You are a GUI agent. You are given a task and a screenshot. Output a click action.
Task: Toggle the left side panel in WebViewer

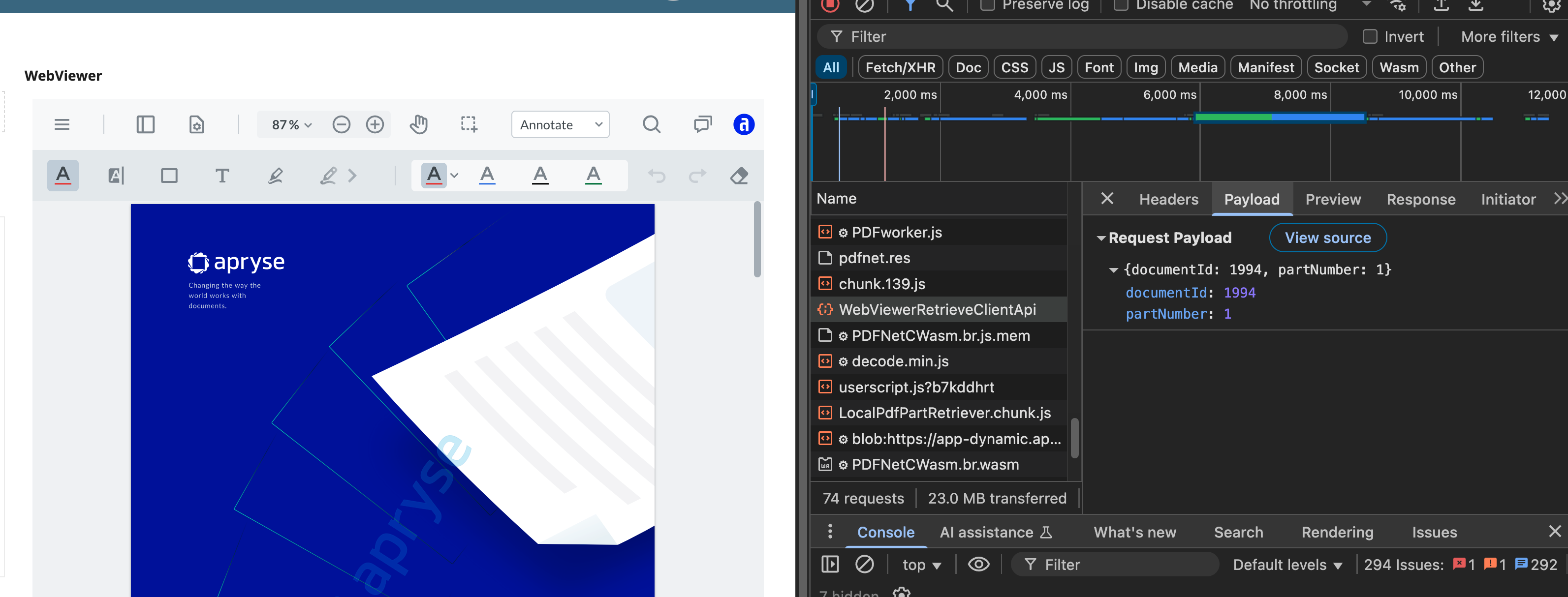tap(146, 124)
